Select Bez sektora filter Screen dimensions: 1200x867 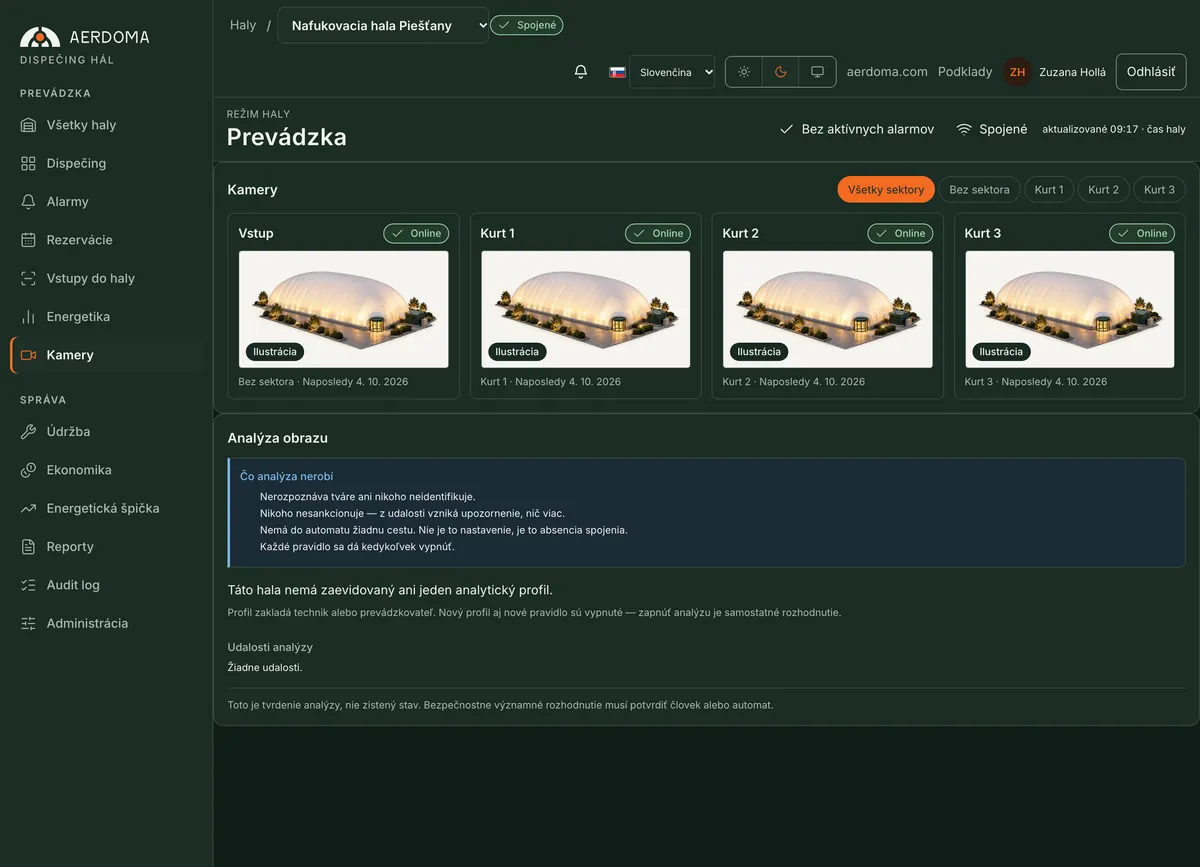pyautogui.click(x=979, y=189)
